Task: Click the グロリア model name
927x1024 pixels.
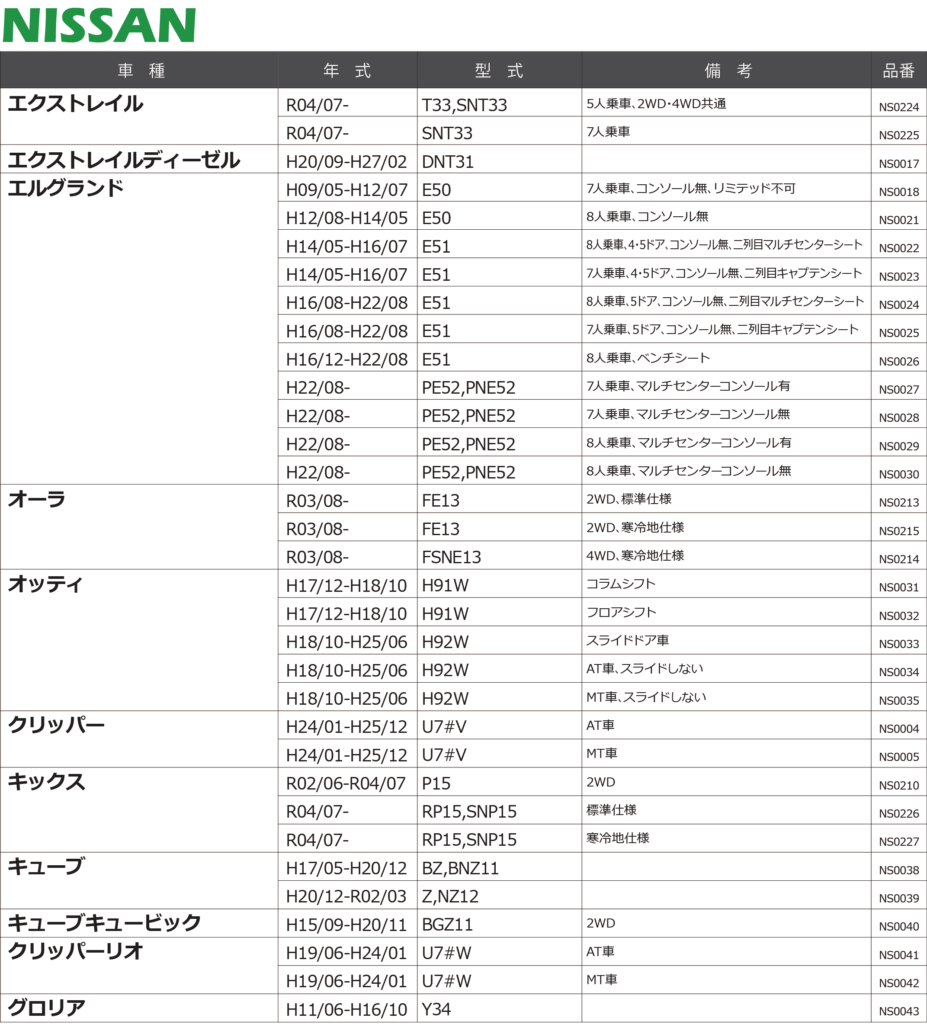Action: click(x=46, y=1007)
